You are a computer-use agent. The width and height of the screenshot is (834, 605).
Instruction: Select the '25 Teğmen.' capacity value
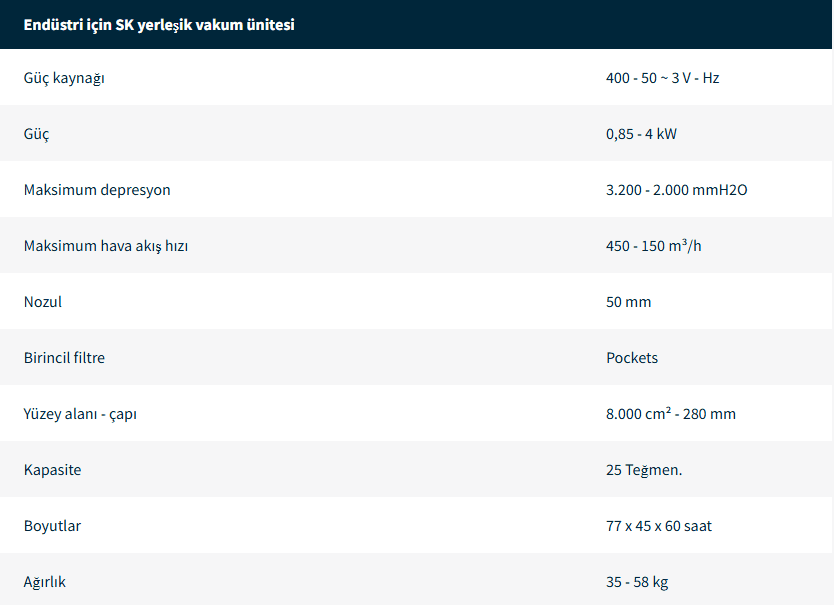pos(644,470)
